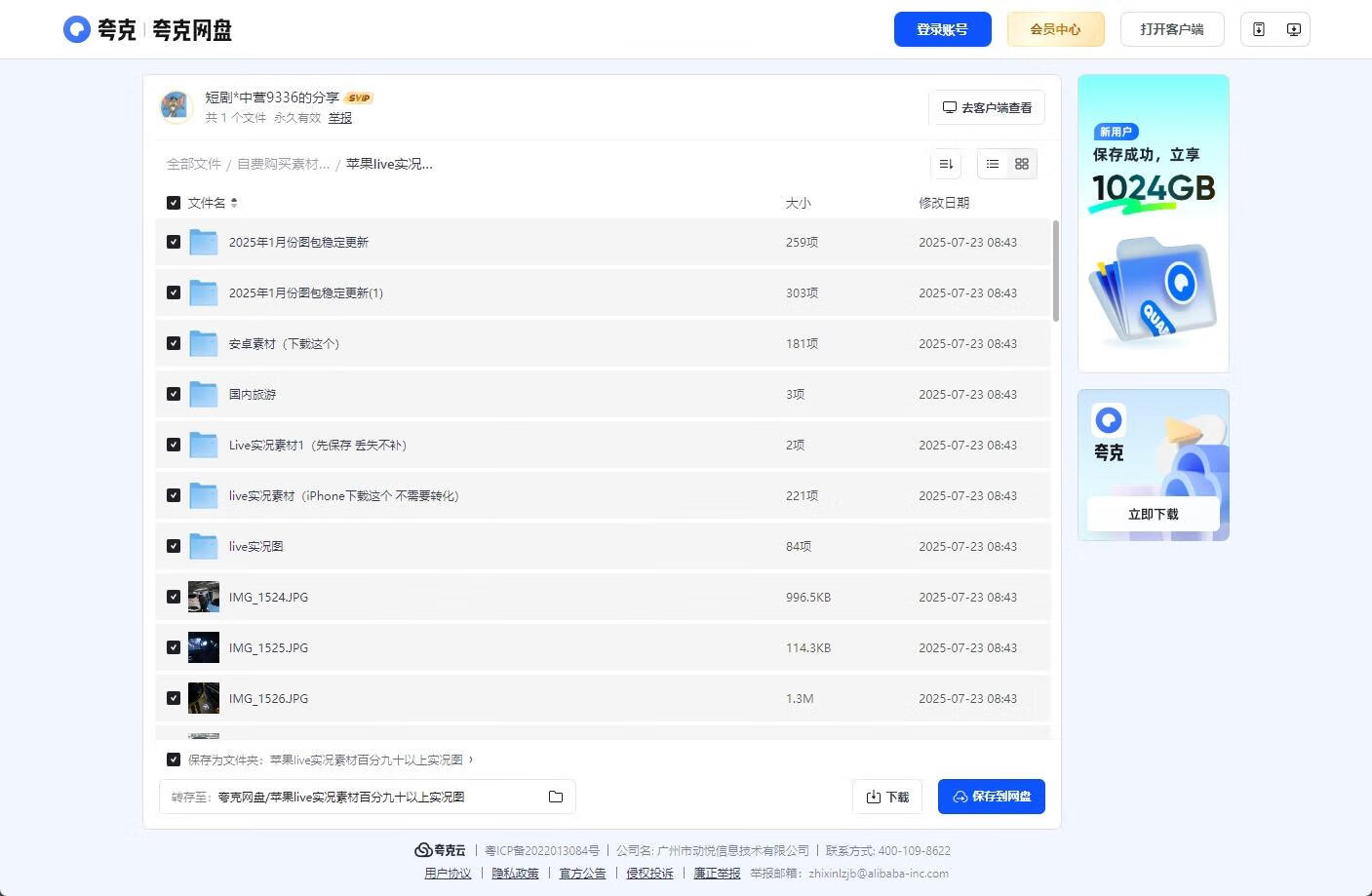
Task: Open the 会员中心 menu item
Action: coord(1055,29)
